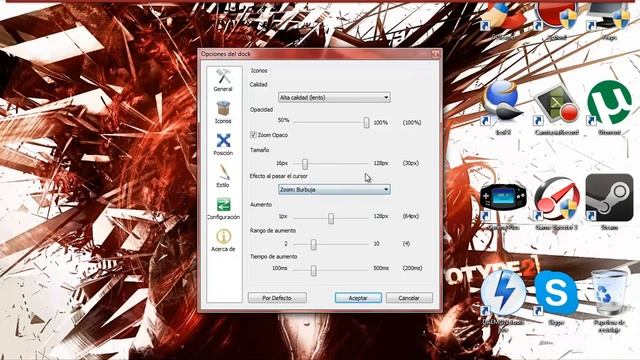Click the "Efecto al pasar el cursor" label

(278, 176)
